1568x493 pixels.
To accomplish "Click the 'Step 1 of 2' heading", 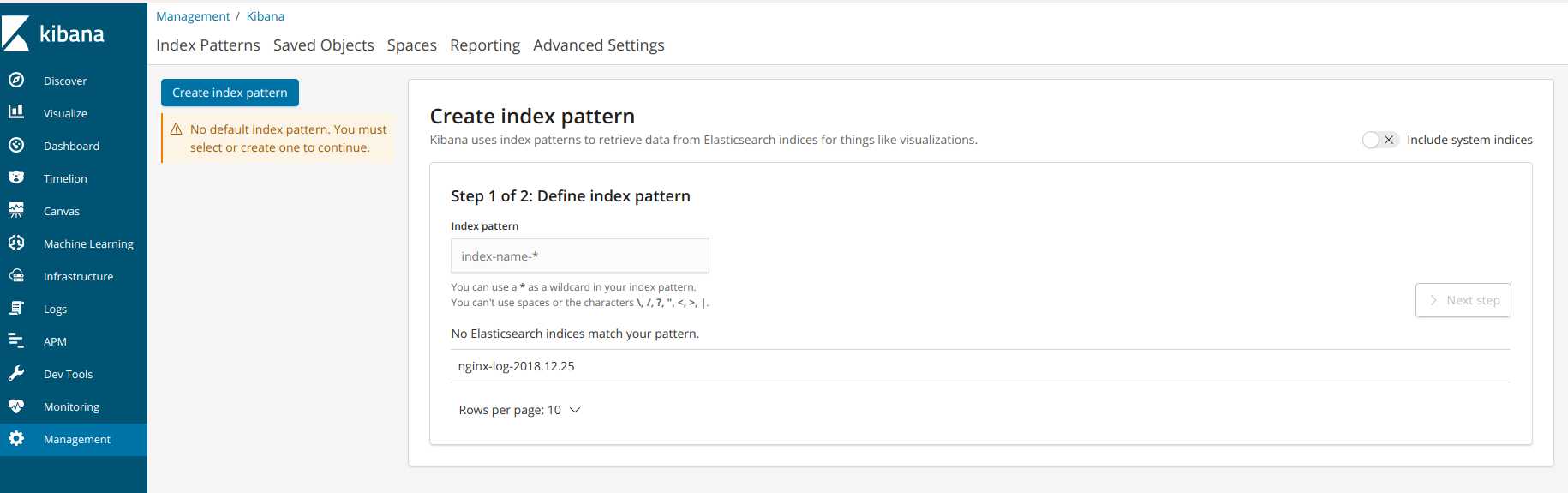I will 571,195.
